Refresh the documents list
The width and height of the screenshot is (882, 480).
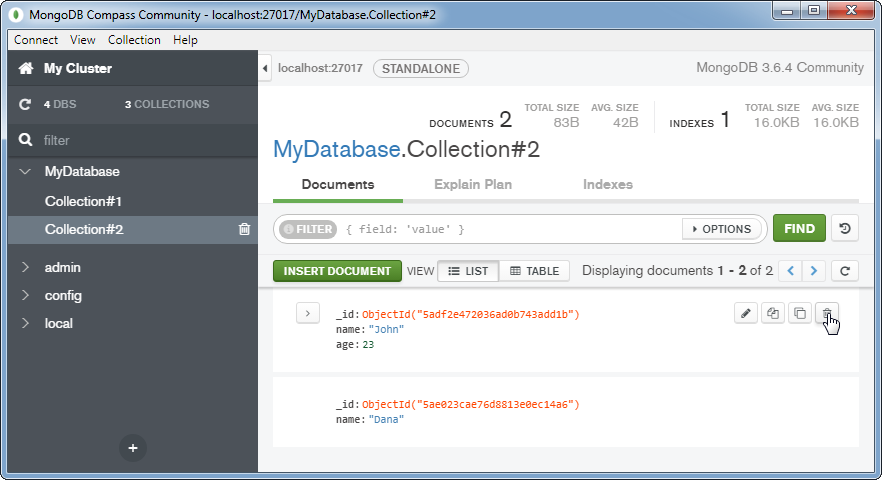click(845, 271)
